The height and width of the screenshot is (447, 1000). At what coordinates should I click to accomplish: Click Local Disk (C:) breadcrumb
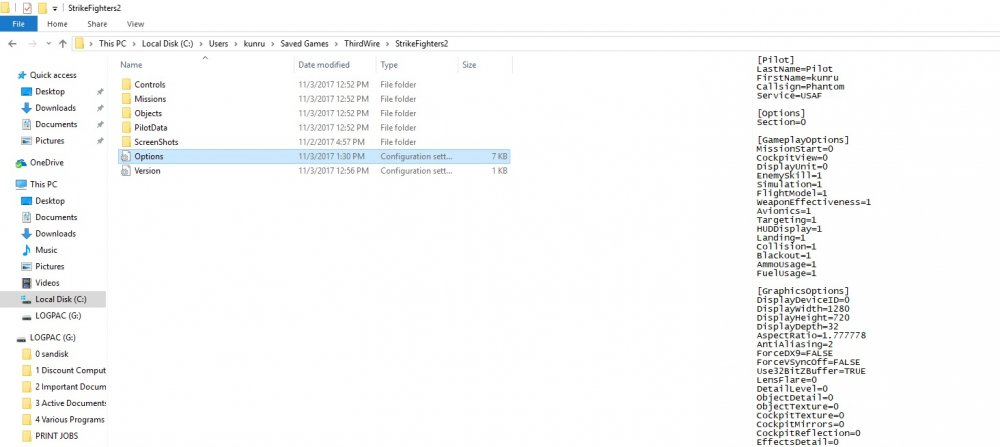point(167,43)
